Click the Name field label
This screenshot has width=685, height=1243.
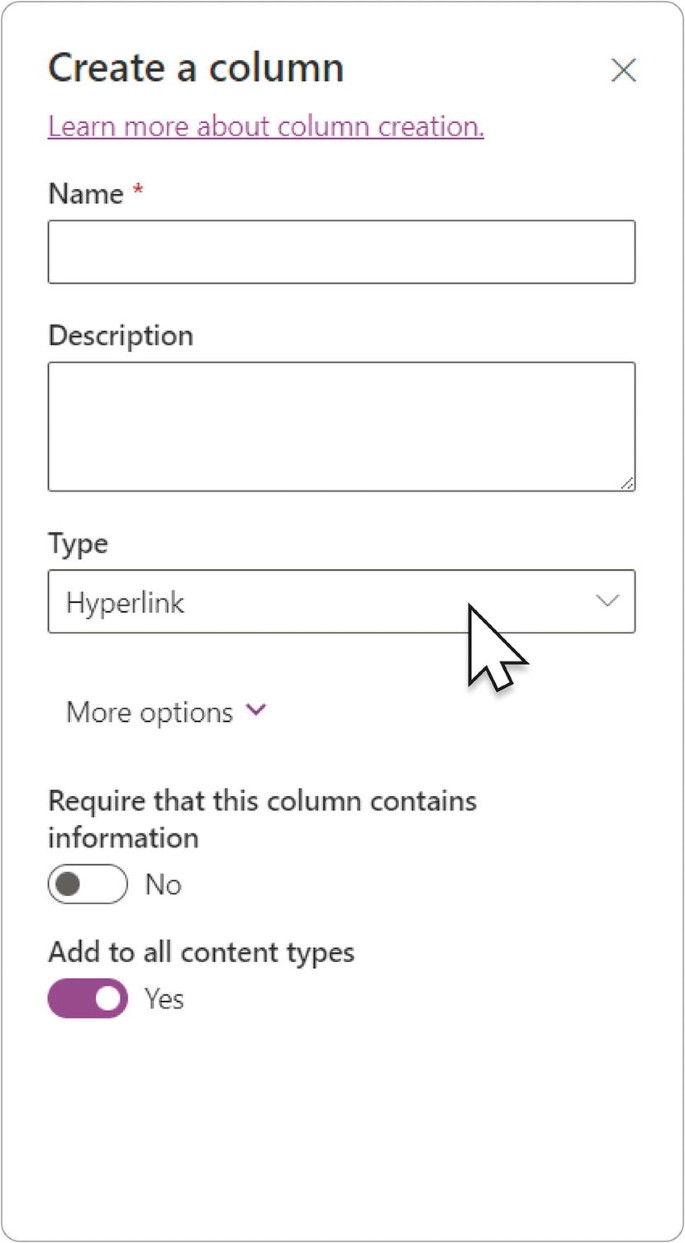tap(86, 193)
